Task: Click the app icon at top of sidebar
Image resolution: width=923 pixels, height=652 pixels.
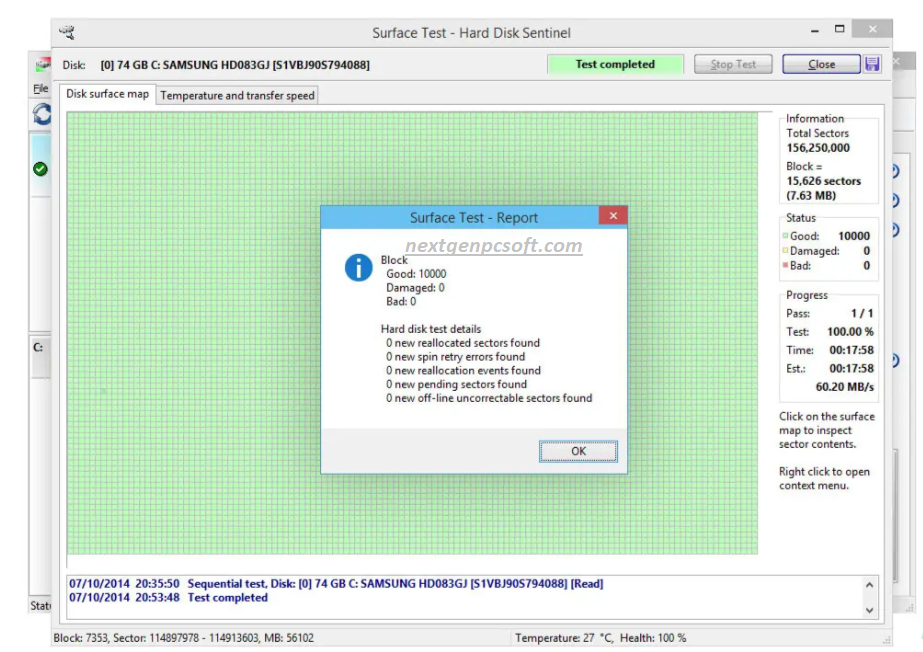Action: tap(42, 62)
